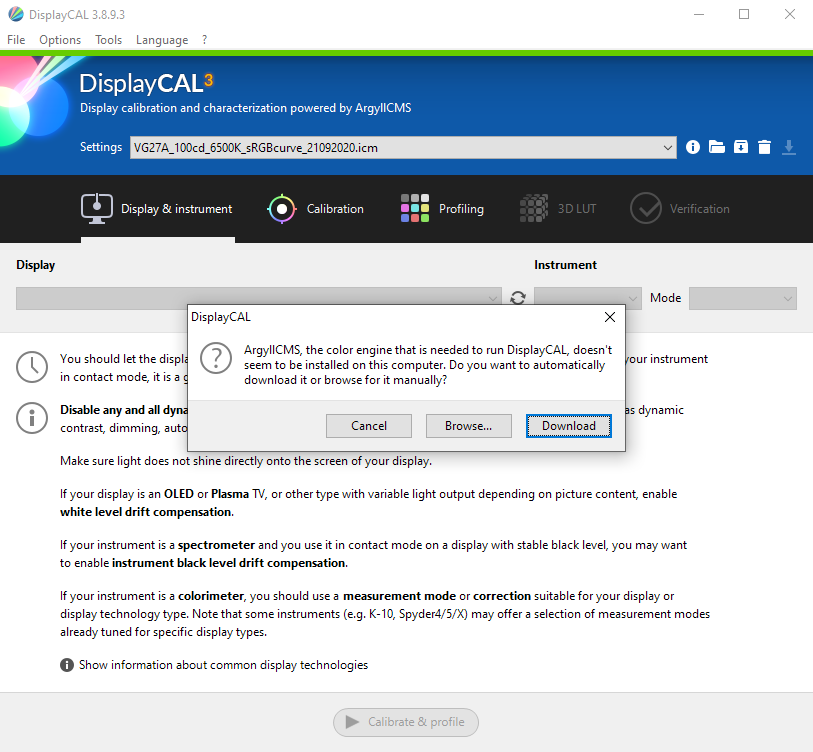813x752 pixels.
Task: Delete profile using the trash icon
Action: pyautogui.click(x=764, y=147)
